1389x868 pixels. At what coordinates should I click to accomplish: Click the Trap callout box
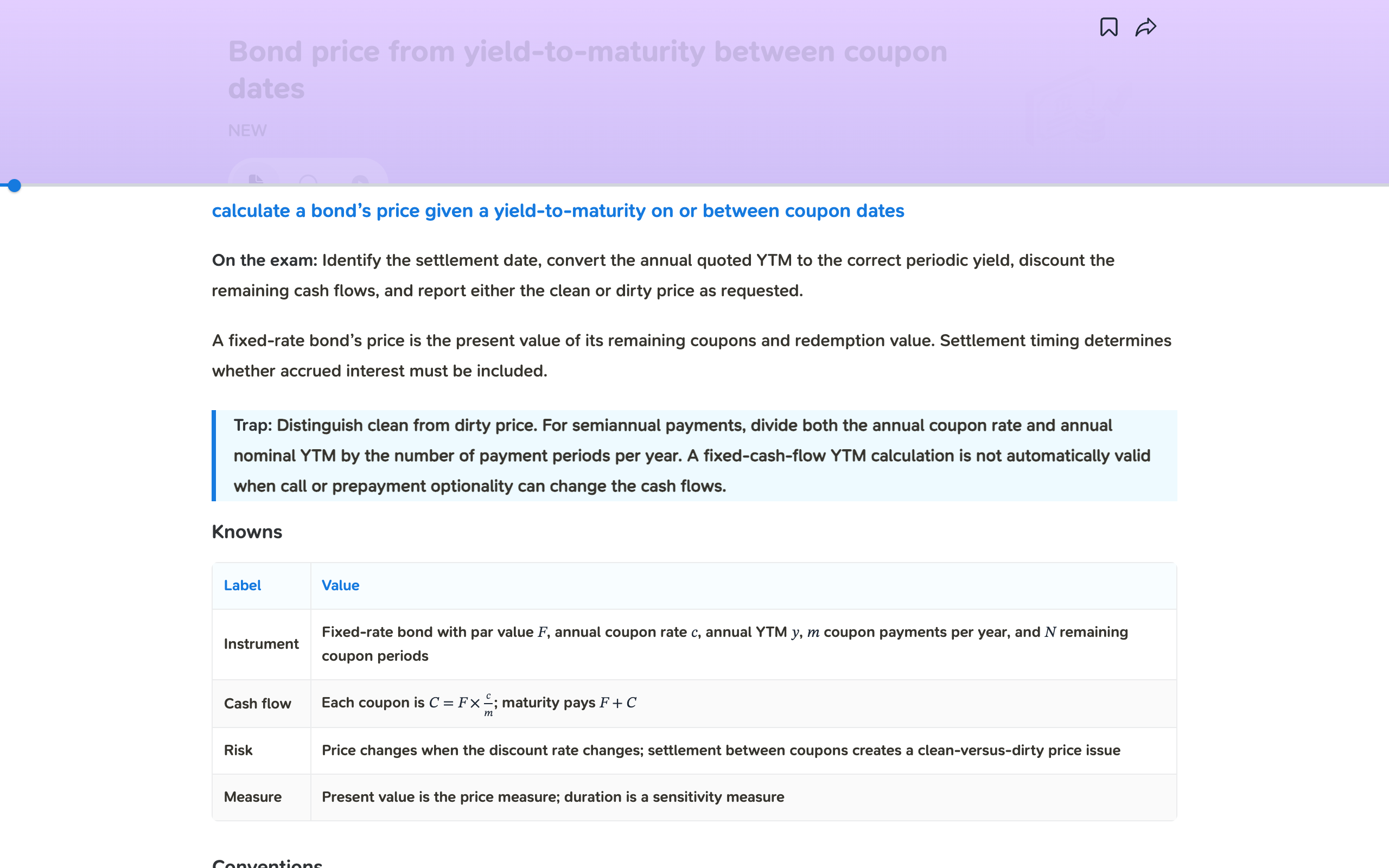(694, 455)
